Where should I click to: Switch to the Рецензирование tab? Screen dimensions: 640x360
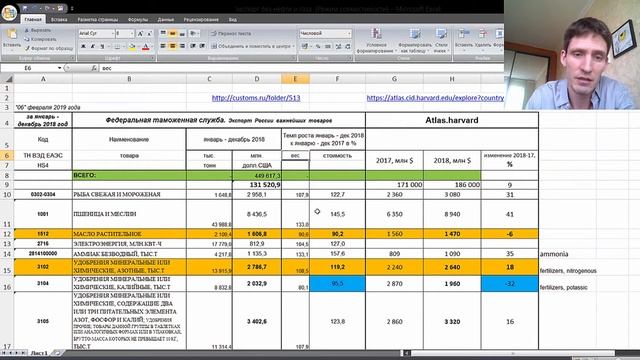coord(201,19)
